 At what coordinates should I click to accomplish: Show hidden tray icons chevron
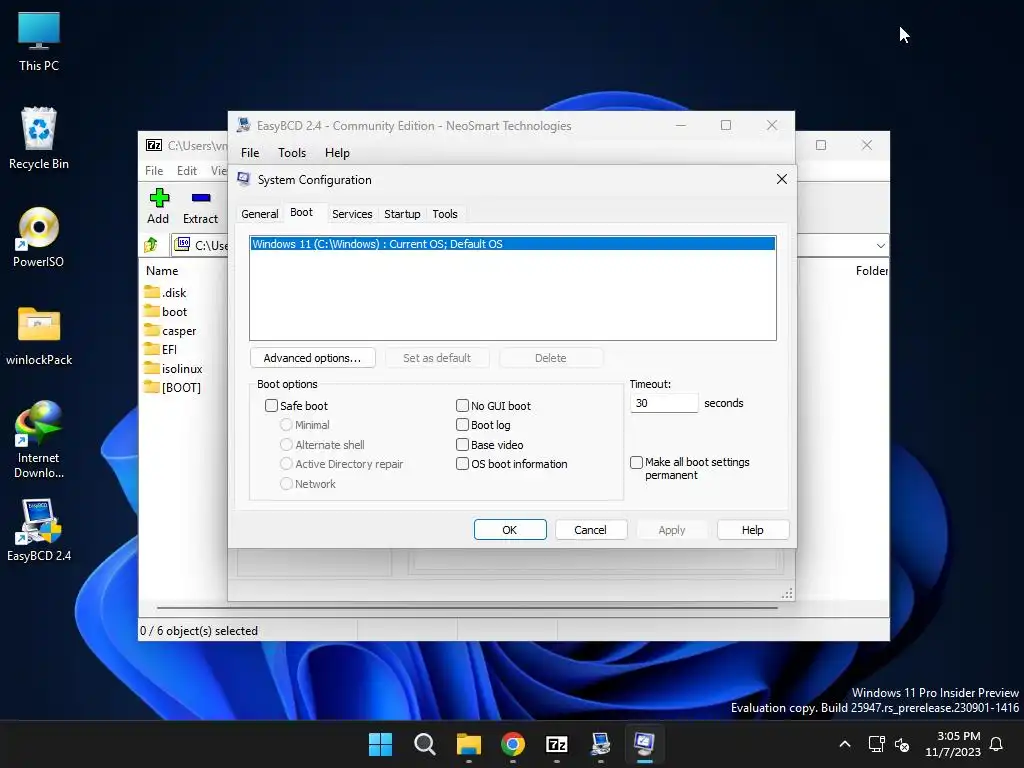(844, 744)
